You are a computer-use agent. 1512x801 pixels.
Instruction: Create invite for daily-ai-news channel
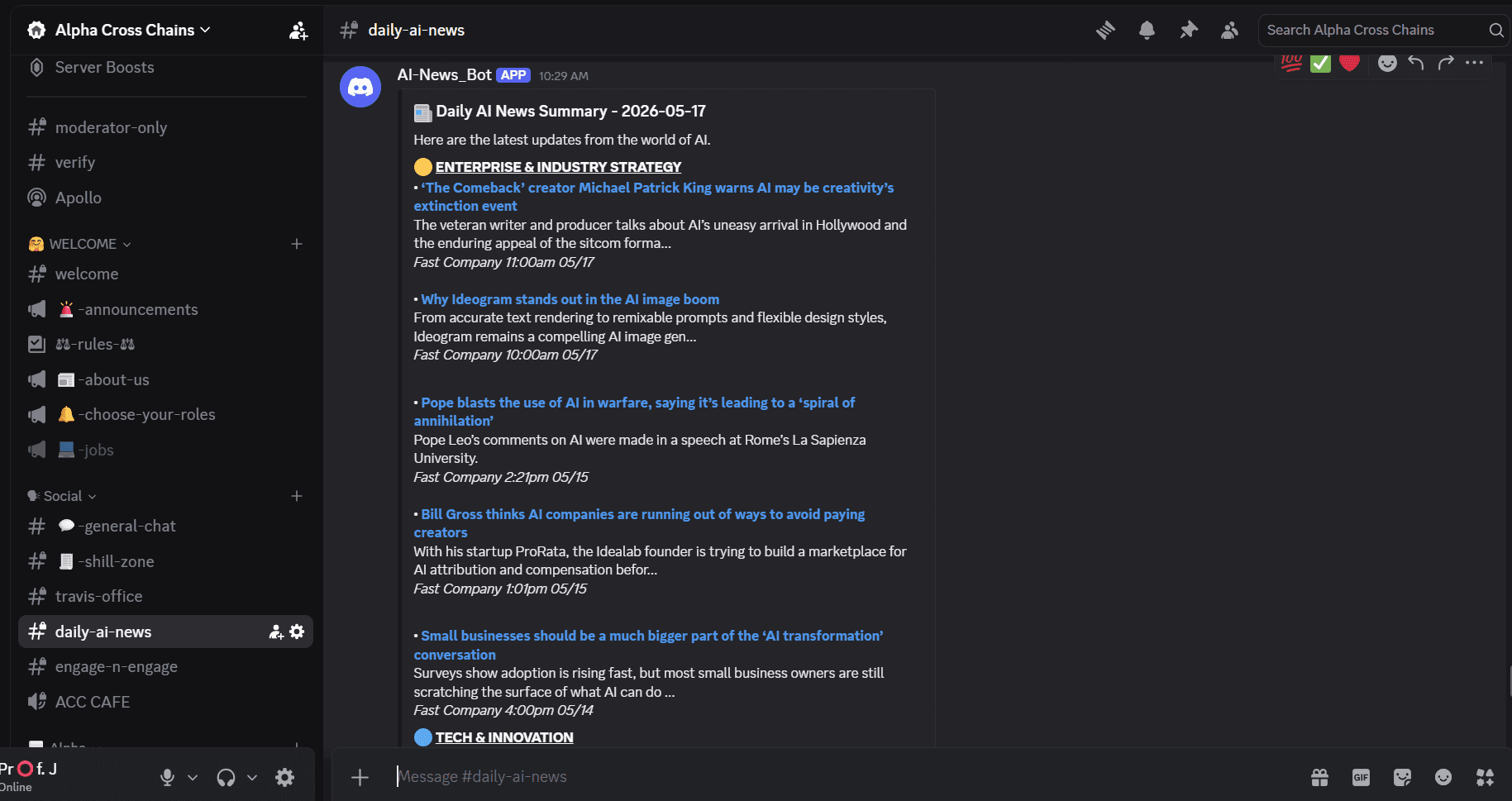click(x=276, y=632)
